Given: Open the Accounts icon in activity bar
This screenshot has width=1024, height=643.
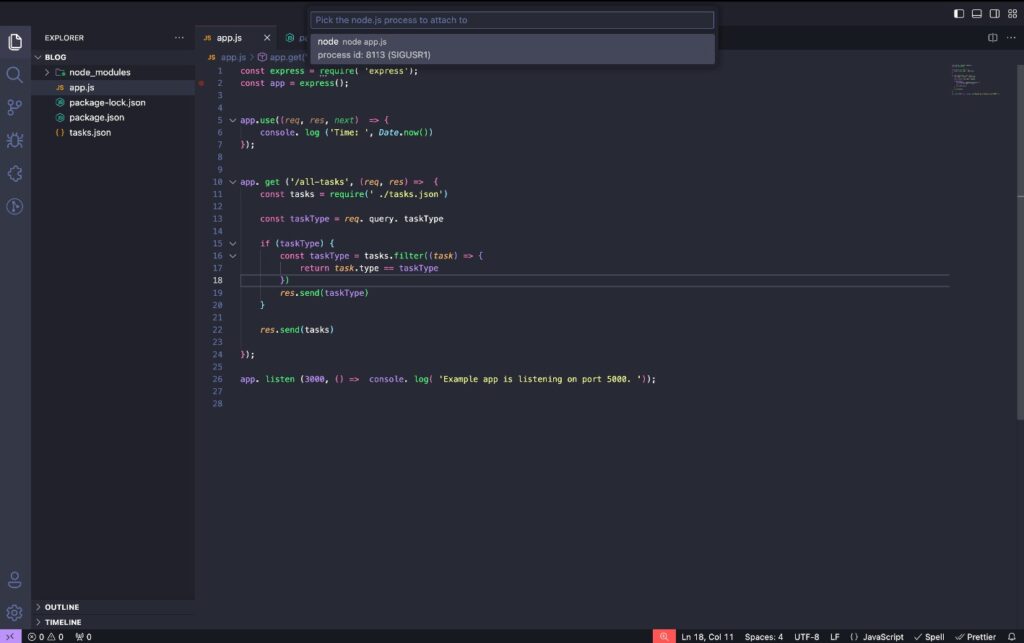Looking at the screenshot, I should click(x=14, y=580).
